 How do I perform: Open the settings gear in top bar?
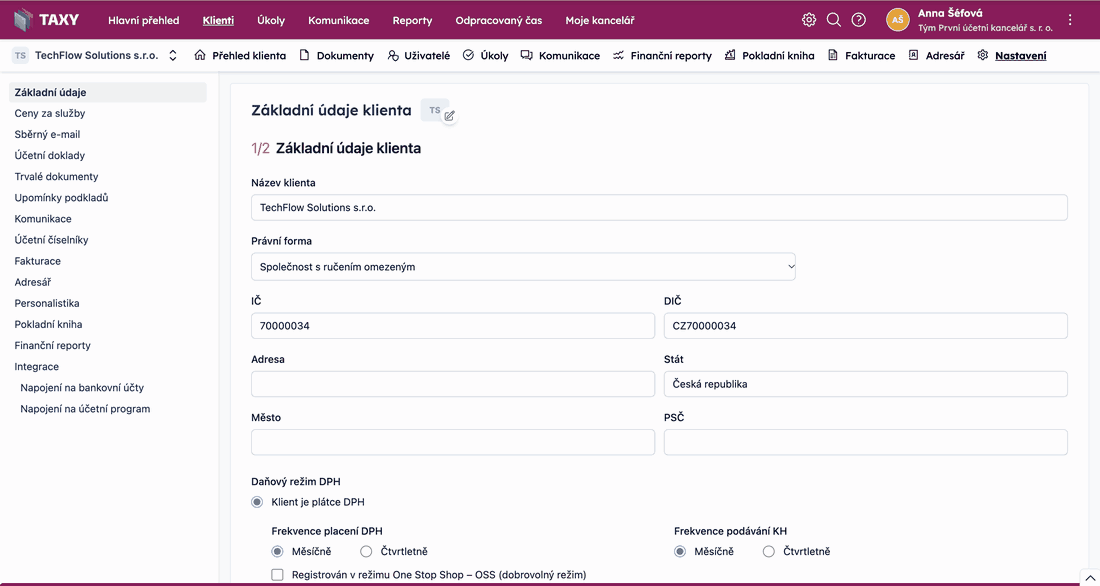pos(809,20)
